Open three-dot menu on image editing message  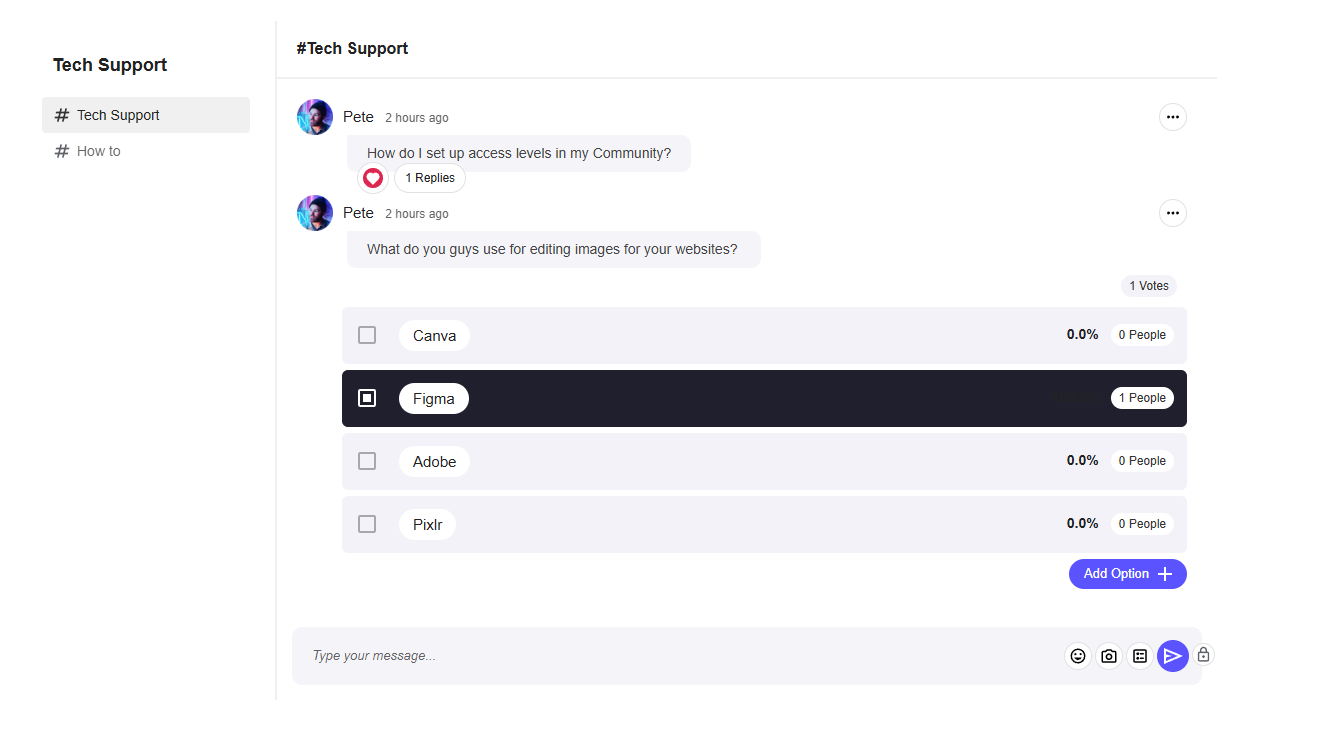coord(1173,213)
